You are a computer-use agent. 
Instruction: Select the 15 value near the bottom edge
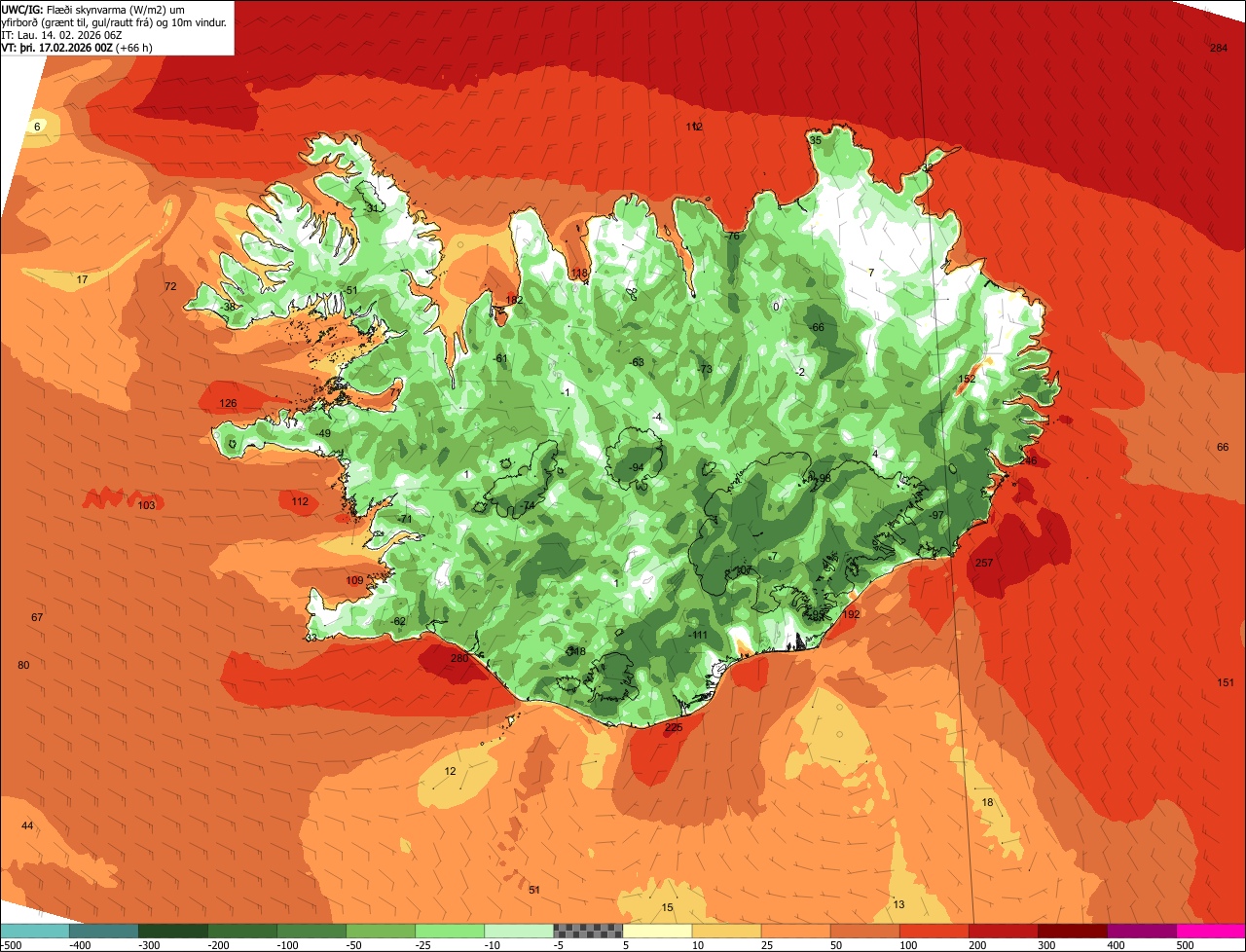coord(667,907)
